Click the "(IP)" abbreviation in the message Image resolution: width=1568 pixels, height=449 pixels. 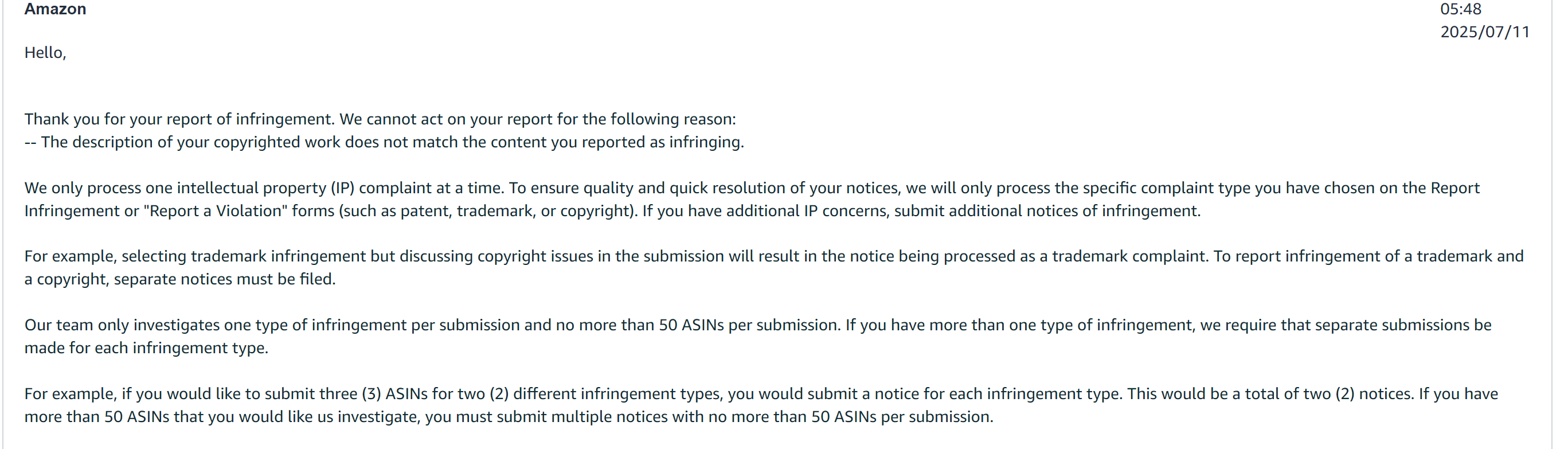click(x=343, y=188)
